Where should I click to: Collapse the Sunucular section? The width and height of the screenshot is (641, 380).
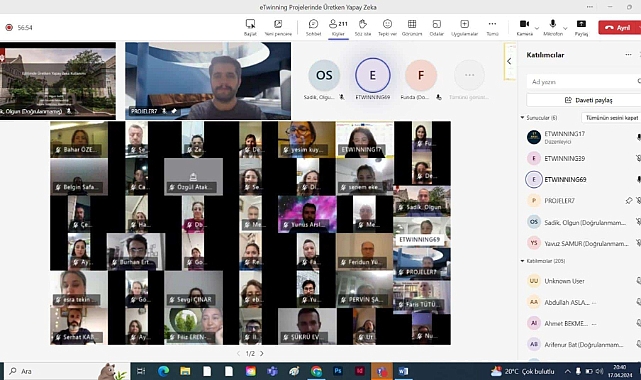522,118
